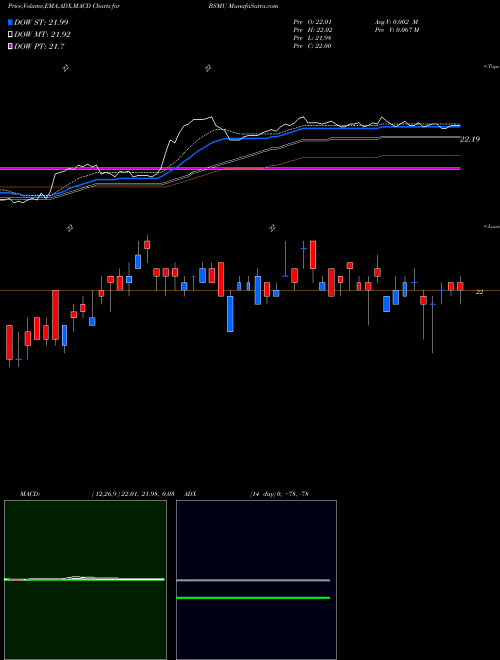Screen dimensions: 500x660
Task: Click the 22 price label beside candlestick chart
Action: click(x=479, y=291)
